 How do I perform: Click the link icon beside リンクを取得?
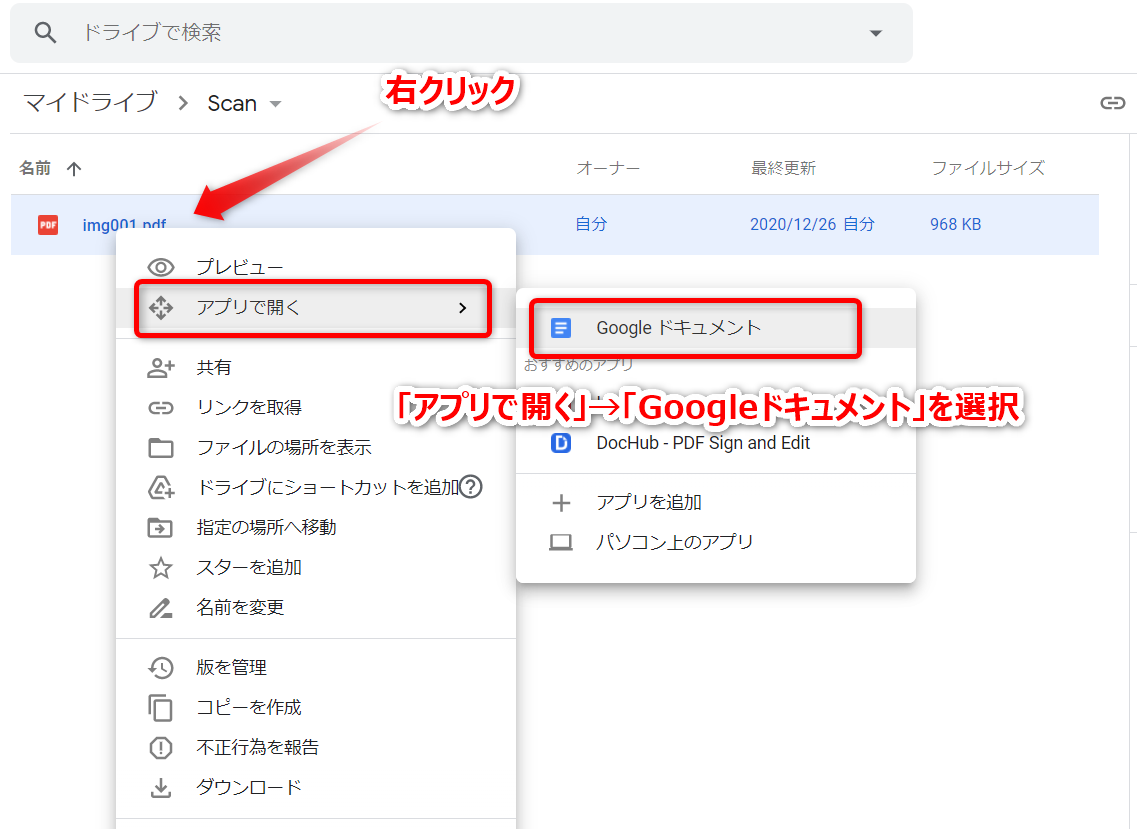(161, 408)
